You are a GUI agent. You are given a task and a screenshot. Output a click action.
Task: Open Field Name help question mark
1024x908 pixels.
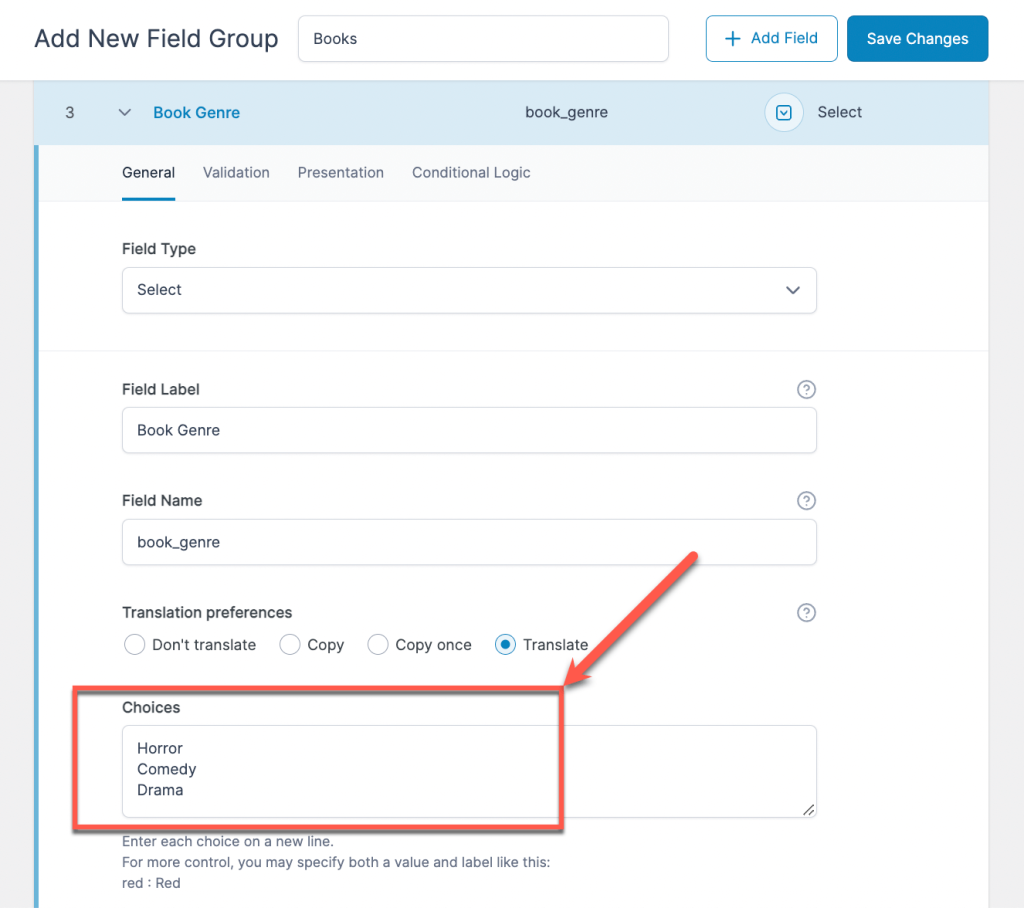coord(806,500)
